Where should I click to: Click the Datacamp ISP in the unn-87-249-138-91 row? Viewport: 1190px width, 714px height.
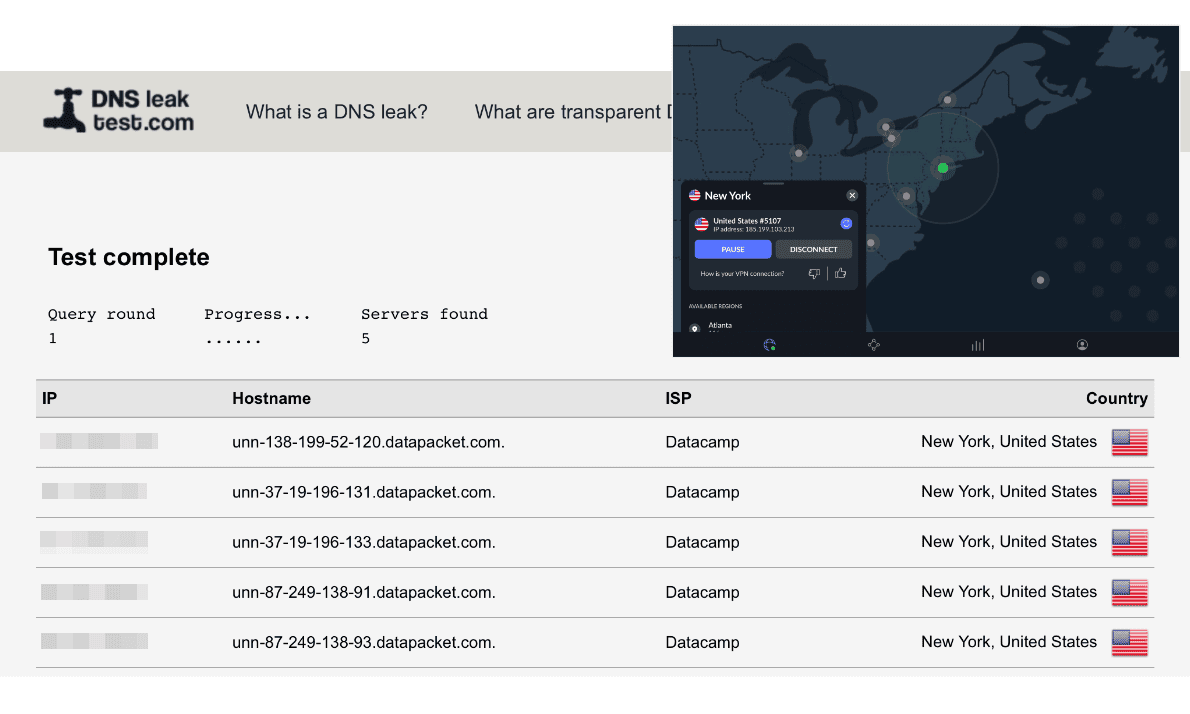point(702,592)
